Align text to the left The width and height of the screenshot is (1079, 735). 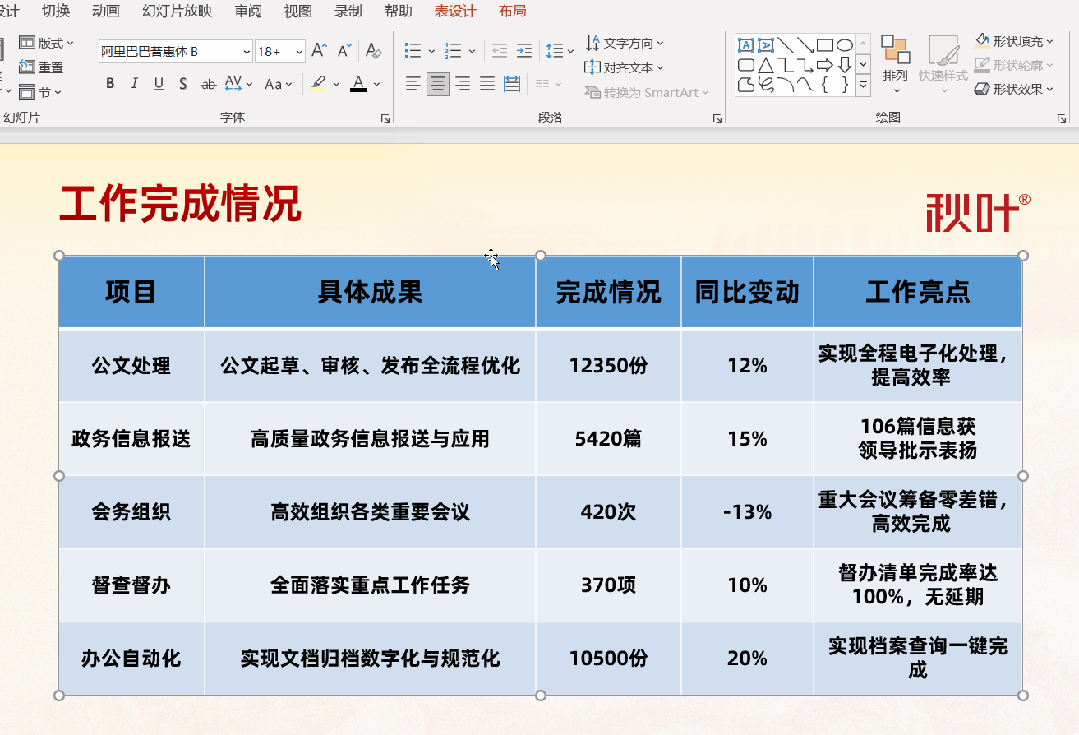tap(413, 84)
